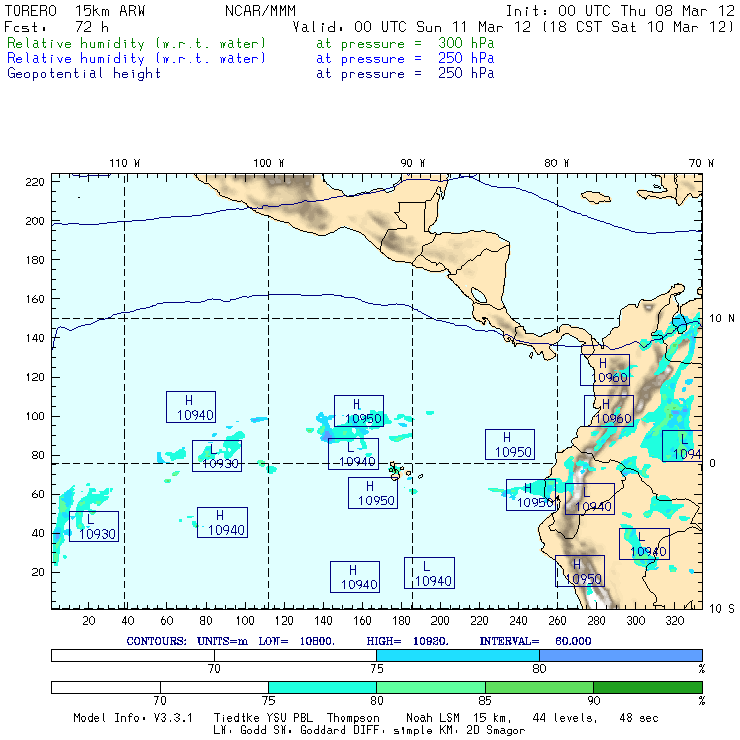The height and width of the screenshot is (740, 740).
Task: Click the turquoise 75–80 segment of green colorbar
Action: point(322,687)
